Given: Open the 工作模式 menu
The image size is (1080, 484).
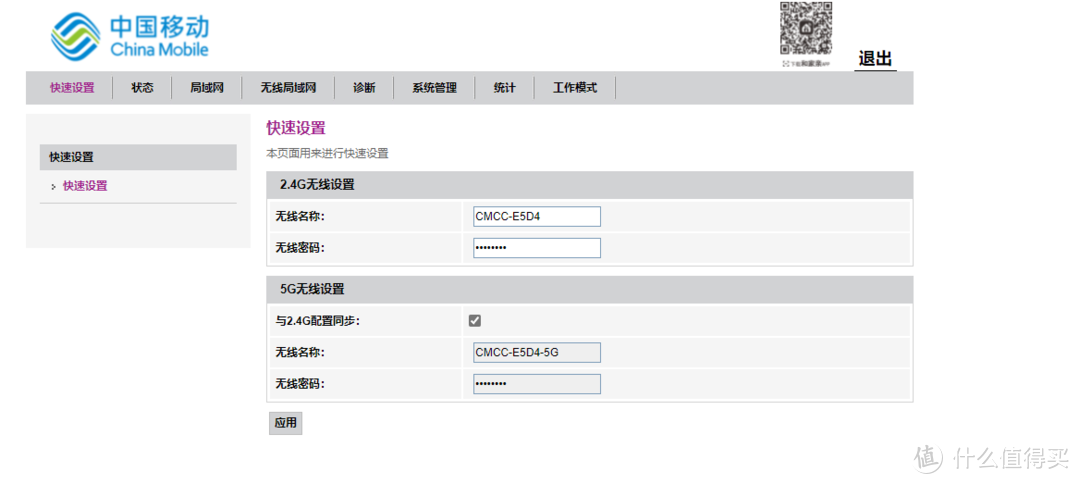Looking at the screenshot, I should tap(575, 88).
